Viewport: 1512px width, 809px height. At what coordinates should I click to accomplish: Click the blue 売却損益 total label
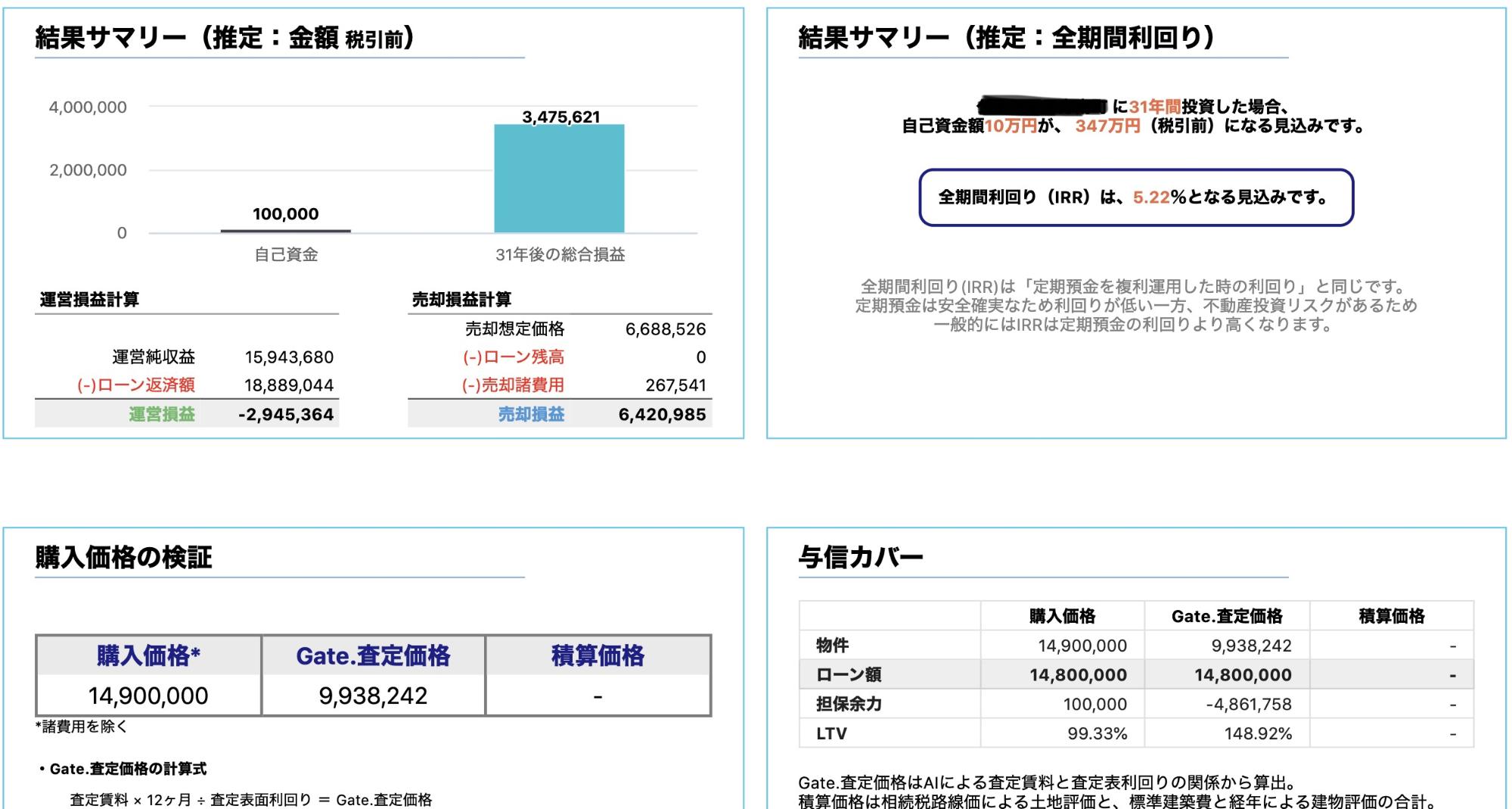[x=531, y=414]
